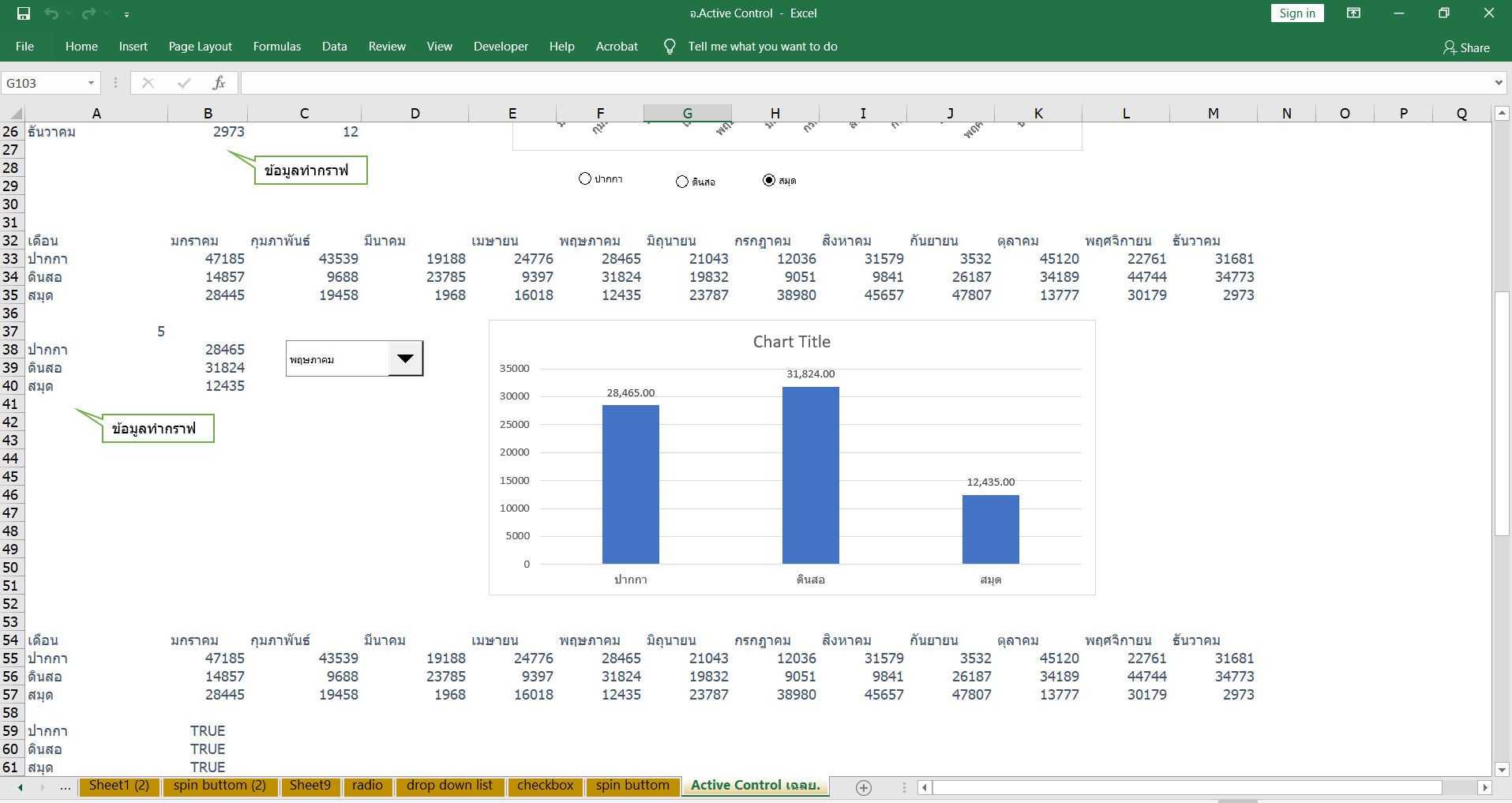Click the Active Control sheet tab
The image size is (1512, 803).
756,786
